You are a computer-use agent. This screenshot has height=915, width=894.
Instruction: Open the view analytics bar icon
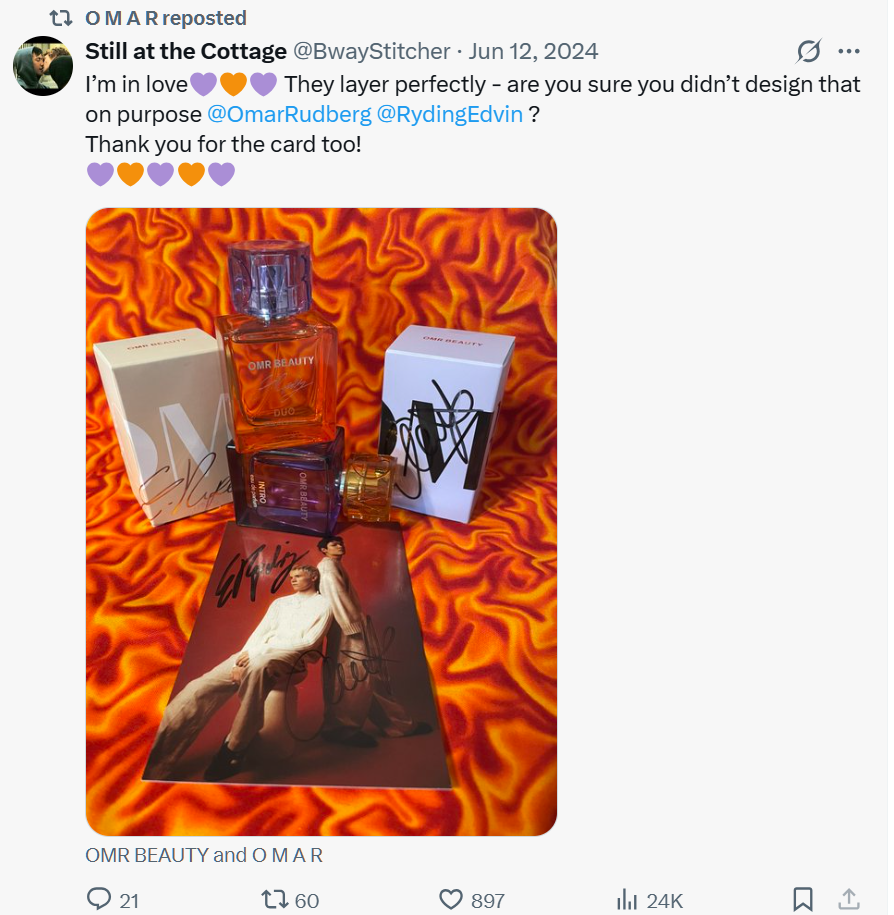click(627, 899)
